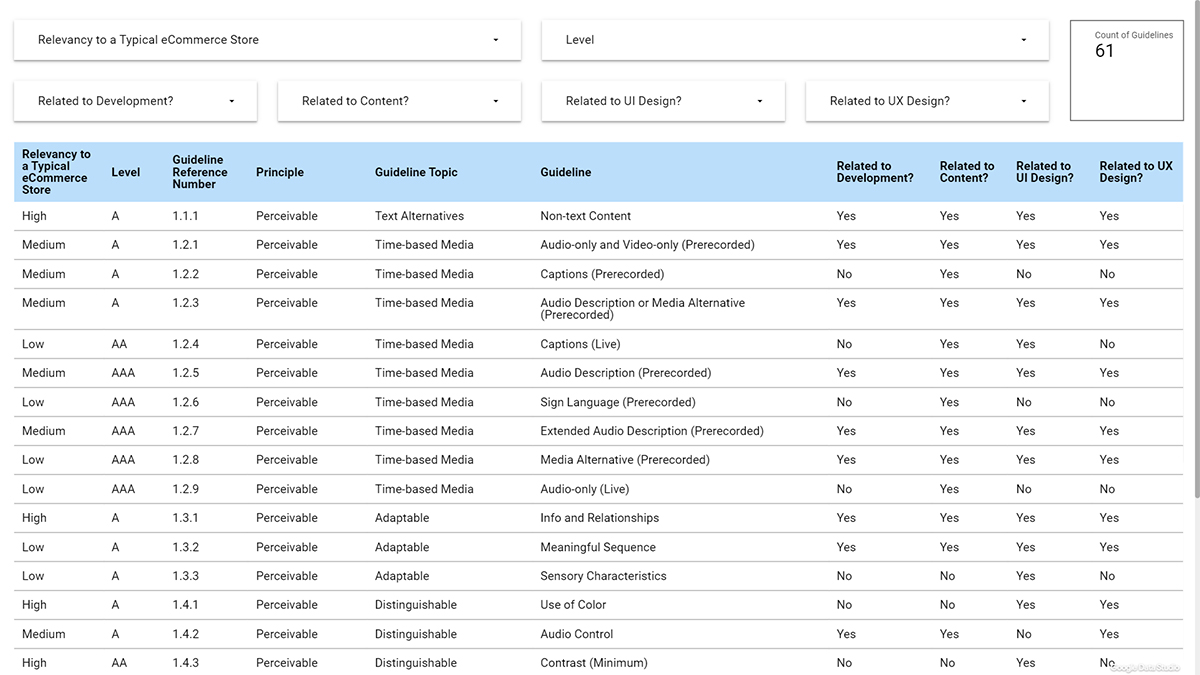Image resolution: width=1200 pixels, height=675 pixels.
Task: Click reference number 1.2.4
Action: (185, 344)
